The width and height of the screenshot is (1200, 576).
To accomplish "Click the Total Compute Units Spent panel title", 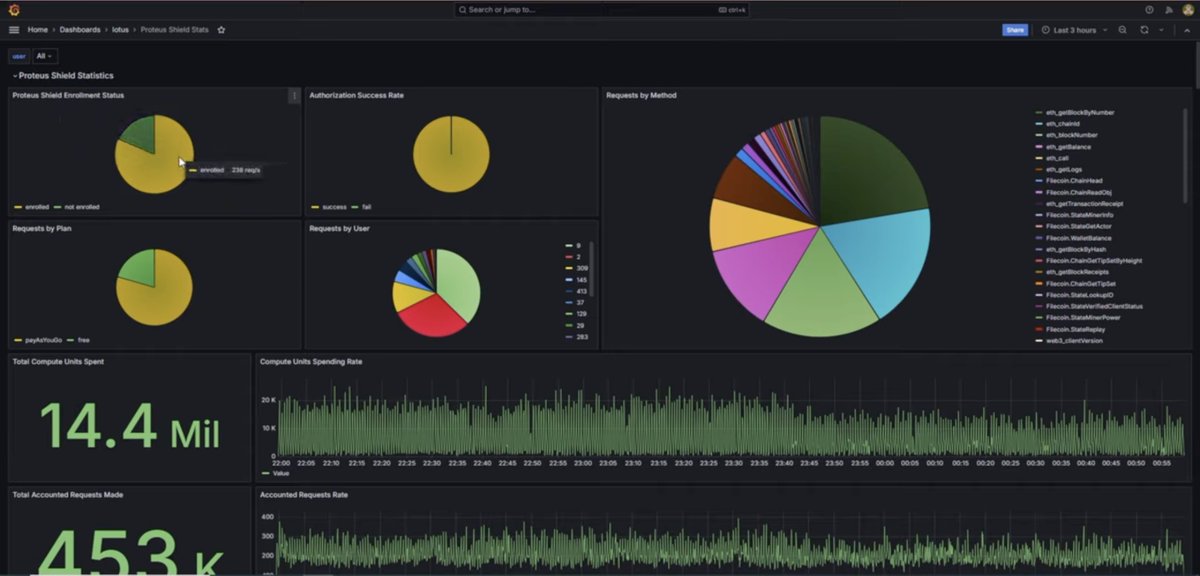I will coord(58,361).
